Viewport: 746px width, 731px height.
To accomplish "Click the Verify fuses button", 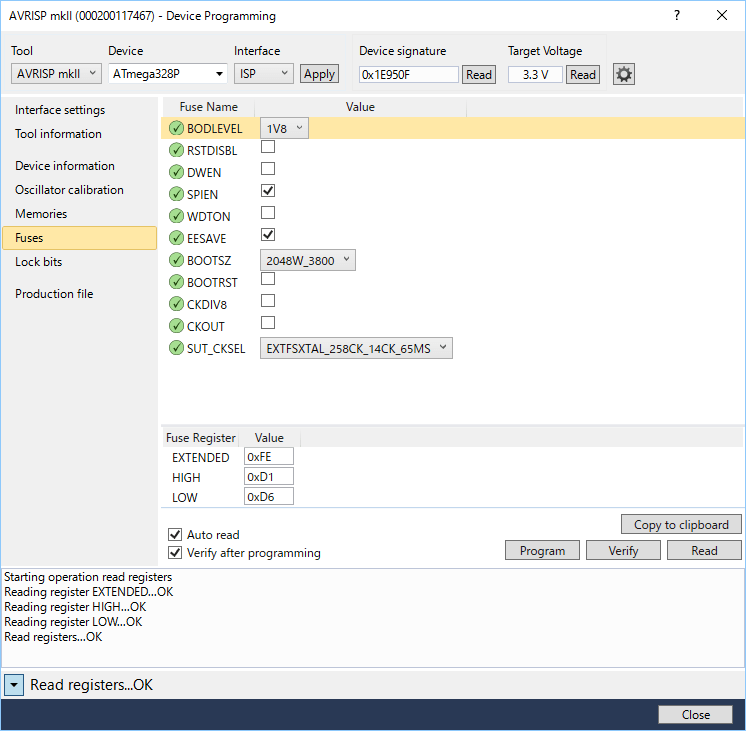I will (x=623, y=551).
